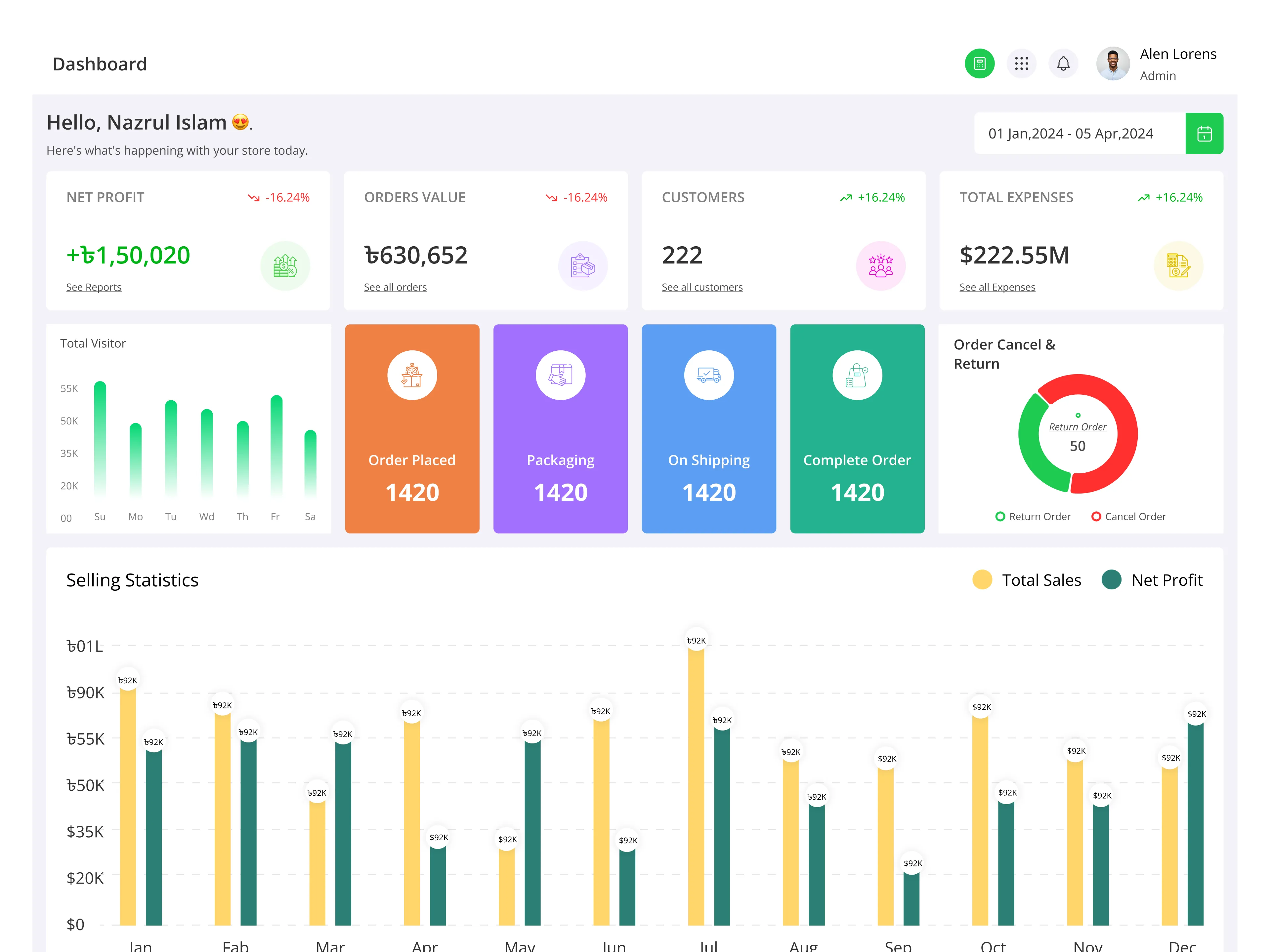The image size is (1270, 952).
Task: Select the Complete Order status card
Action: point(857,429)
